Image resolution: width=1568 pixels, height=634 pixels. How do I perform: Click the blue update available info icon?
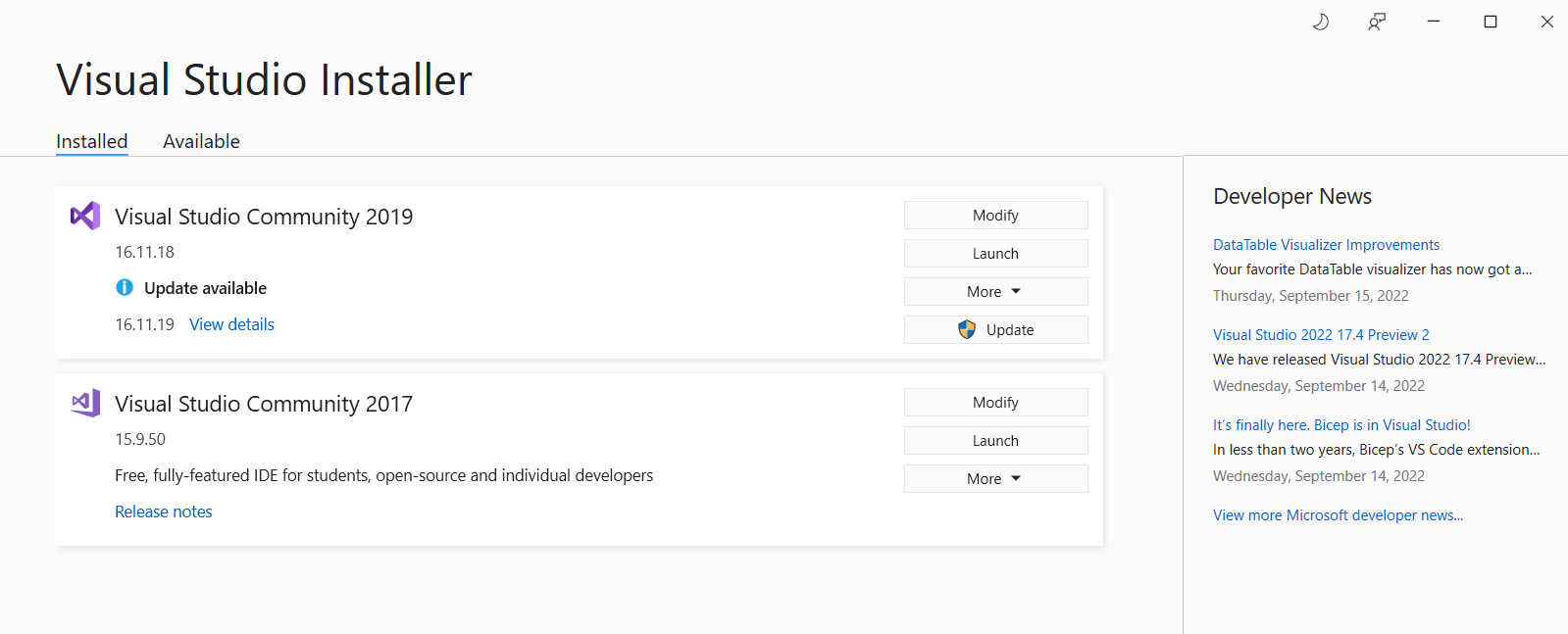coord(125,287)
